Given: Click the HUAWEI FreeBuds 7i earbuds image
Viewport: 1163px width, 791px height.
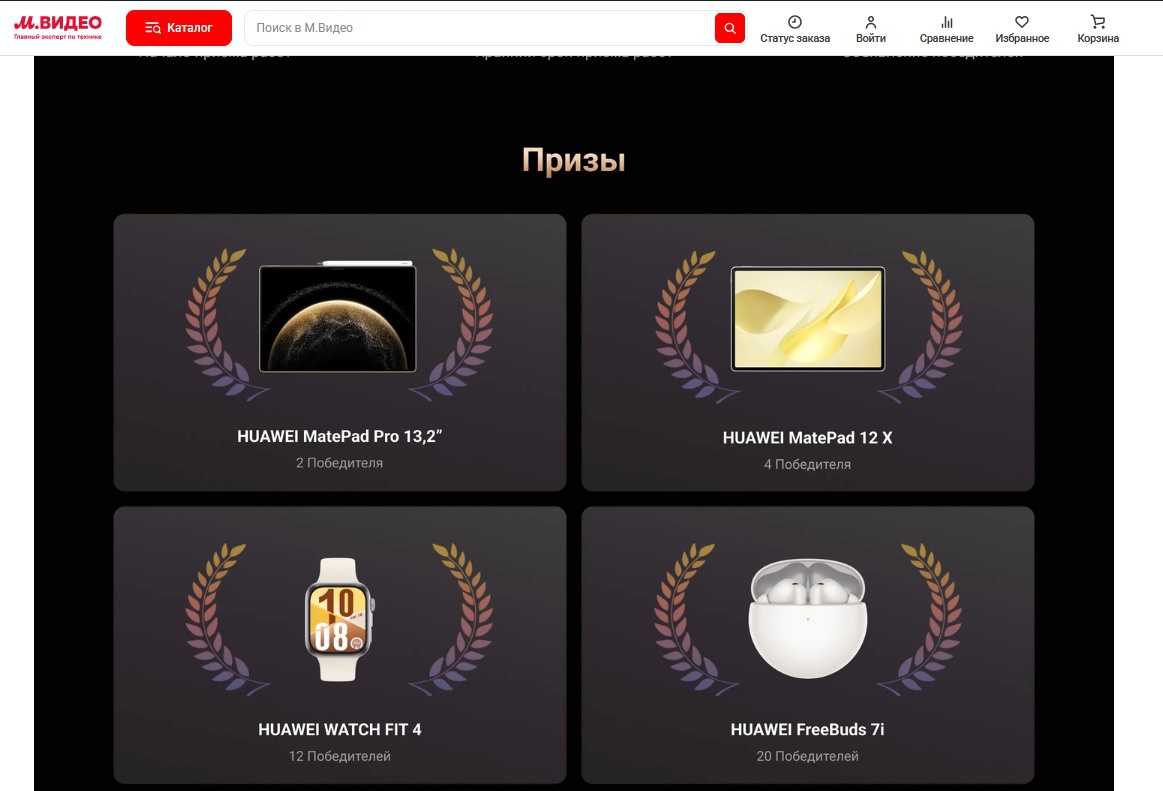Looking at the screenshot, I should 807,617.
